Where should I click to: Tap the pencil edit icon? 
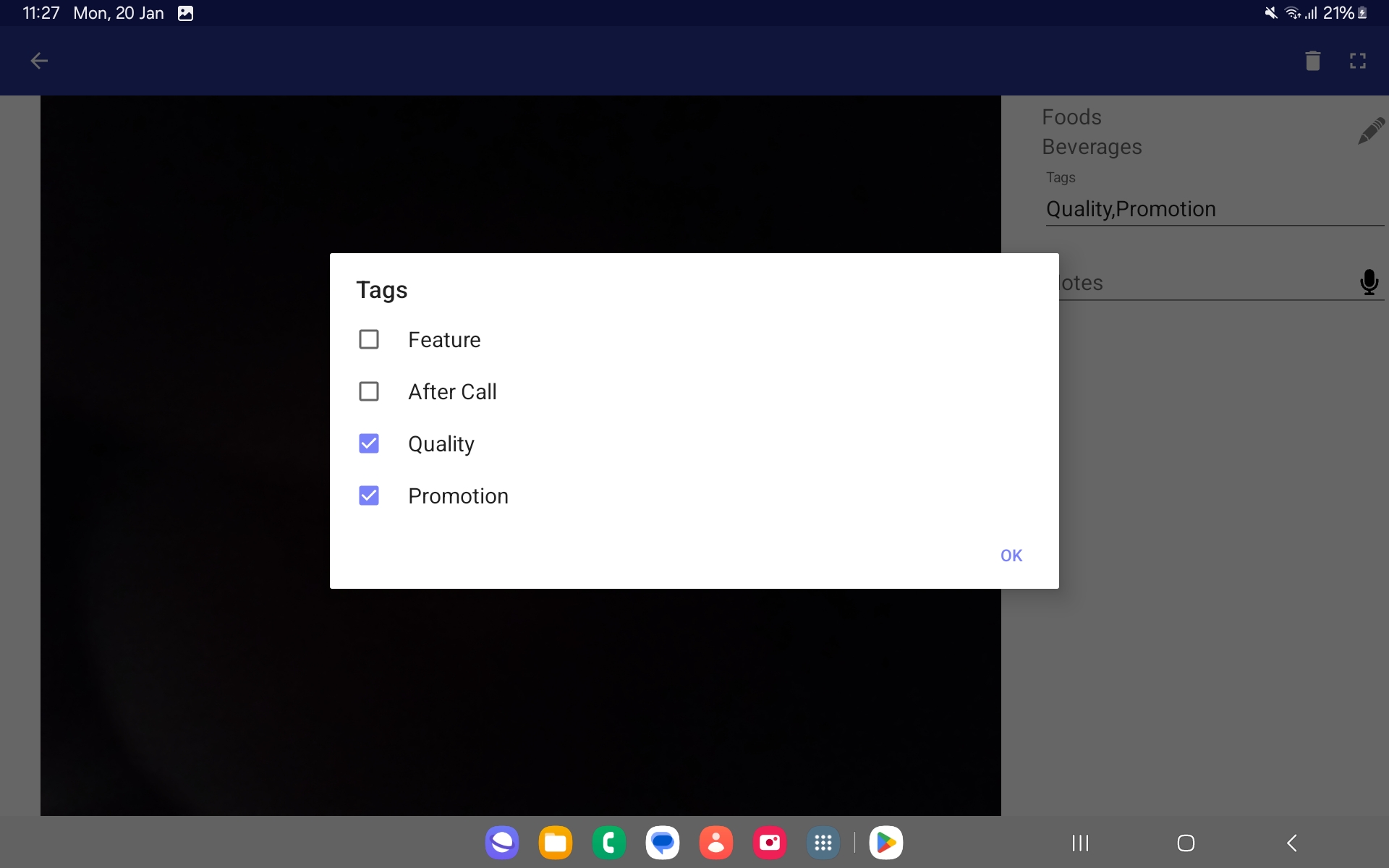click(1370, 132)
